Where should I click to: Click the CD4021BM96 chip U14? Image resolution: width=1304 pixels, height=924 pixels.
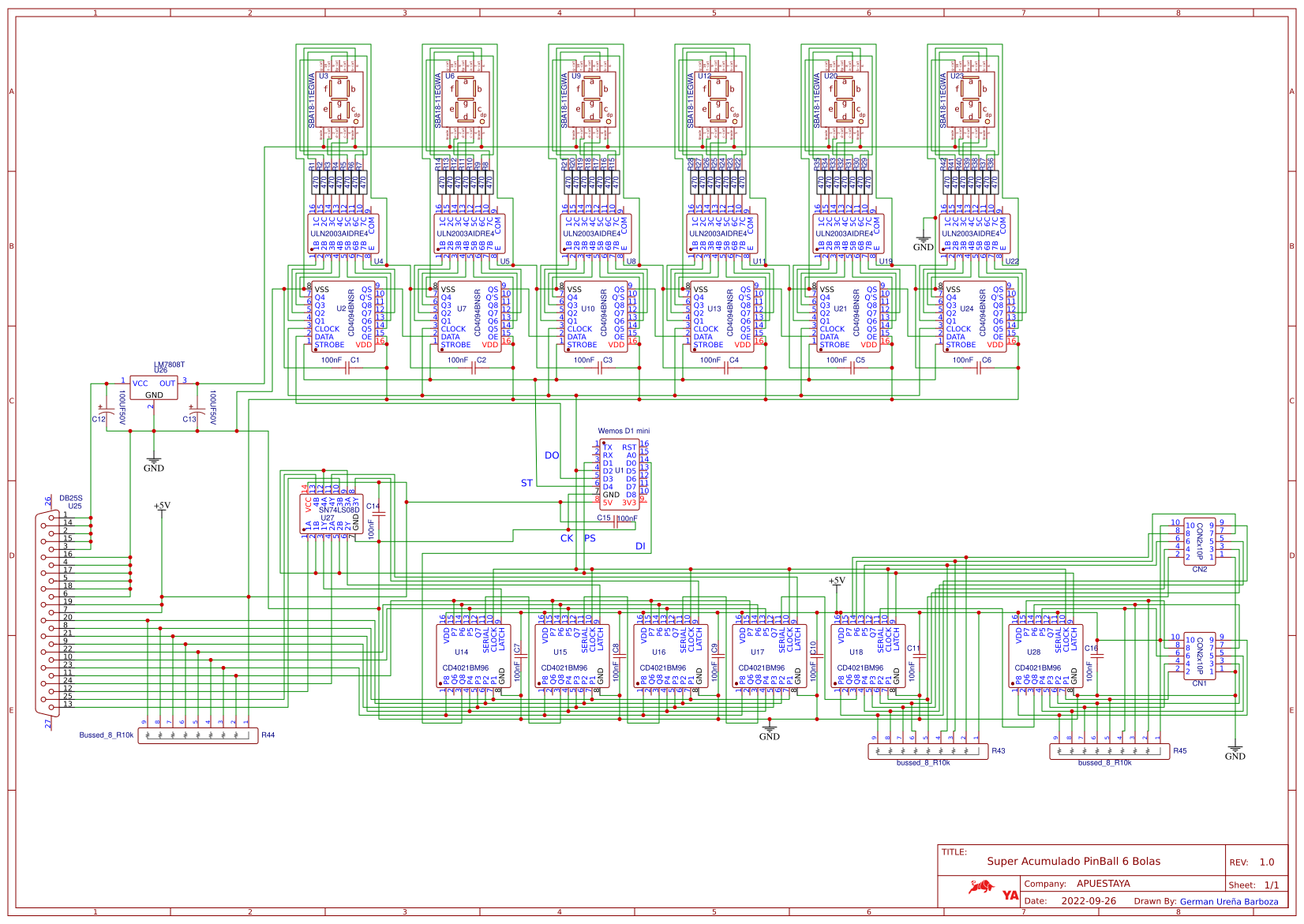(475, 656)
